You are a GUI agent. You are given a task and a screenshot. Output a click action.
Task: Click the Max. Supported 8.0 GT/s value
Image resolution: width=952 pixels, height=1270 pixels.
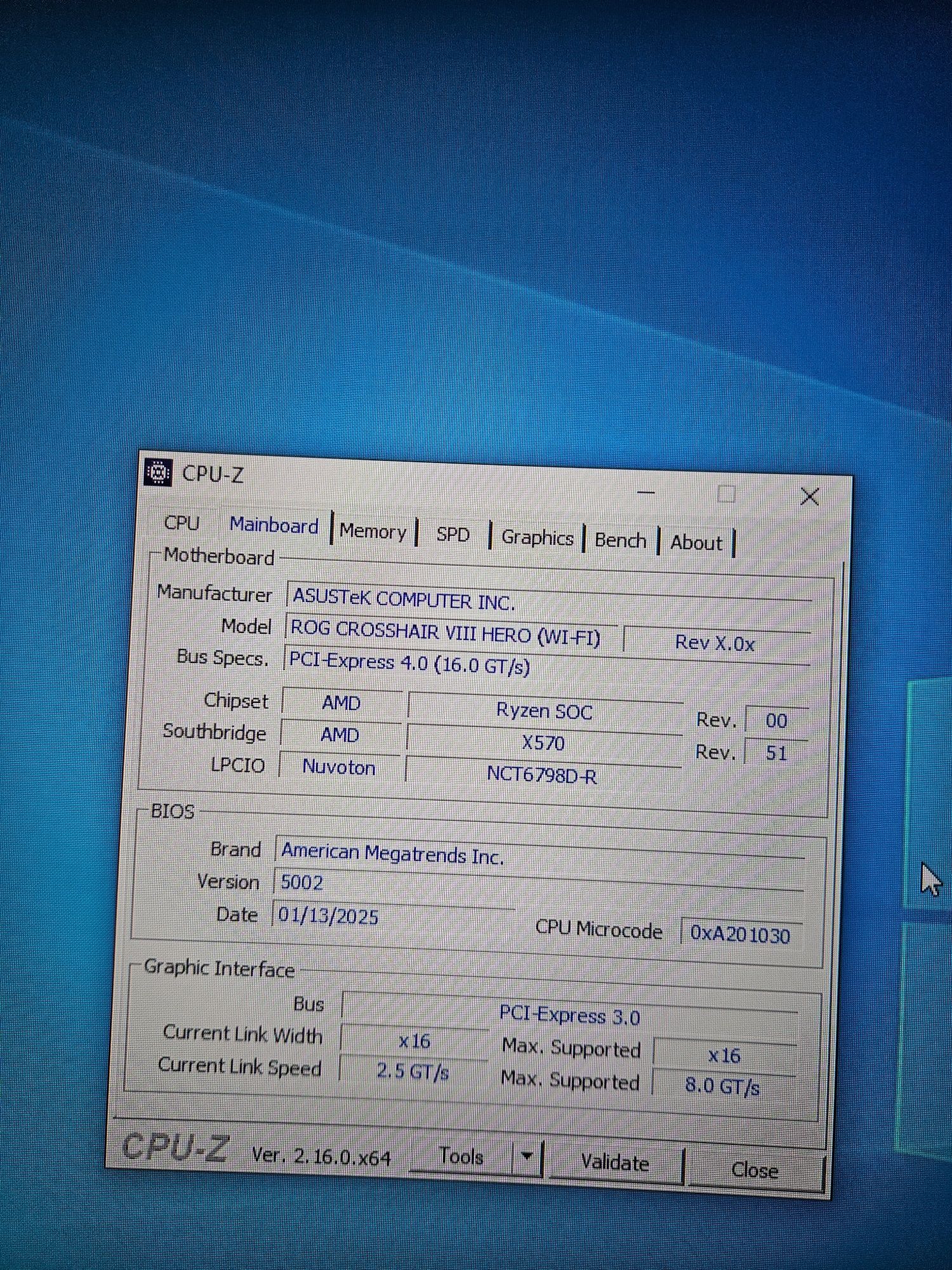pyautogui.click(x=722, y=1086)
